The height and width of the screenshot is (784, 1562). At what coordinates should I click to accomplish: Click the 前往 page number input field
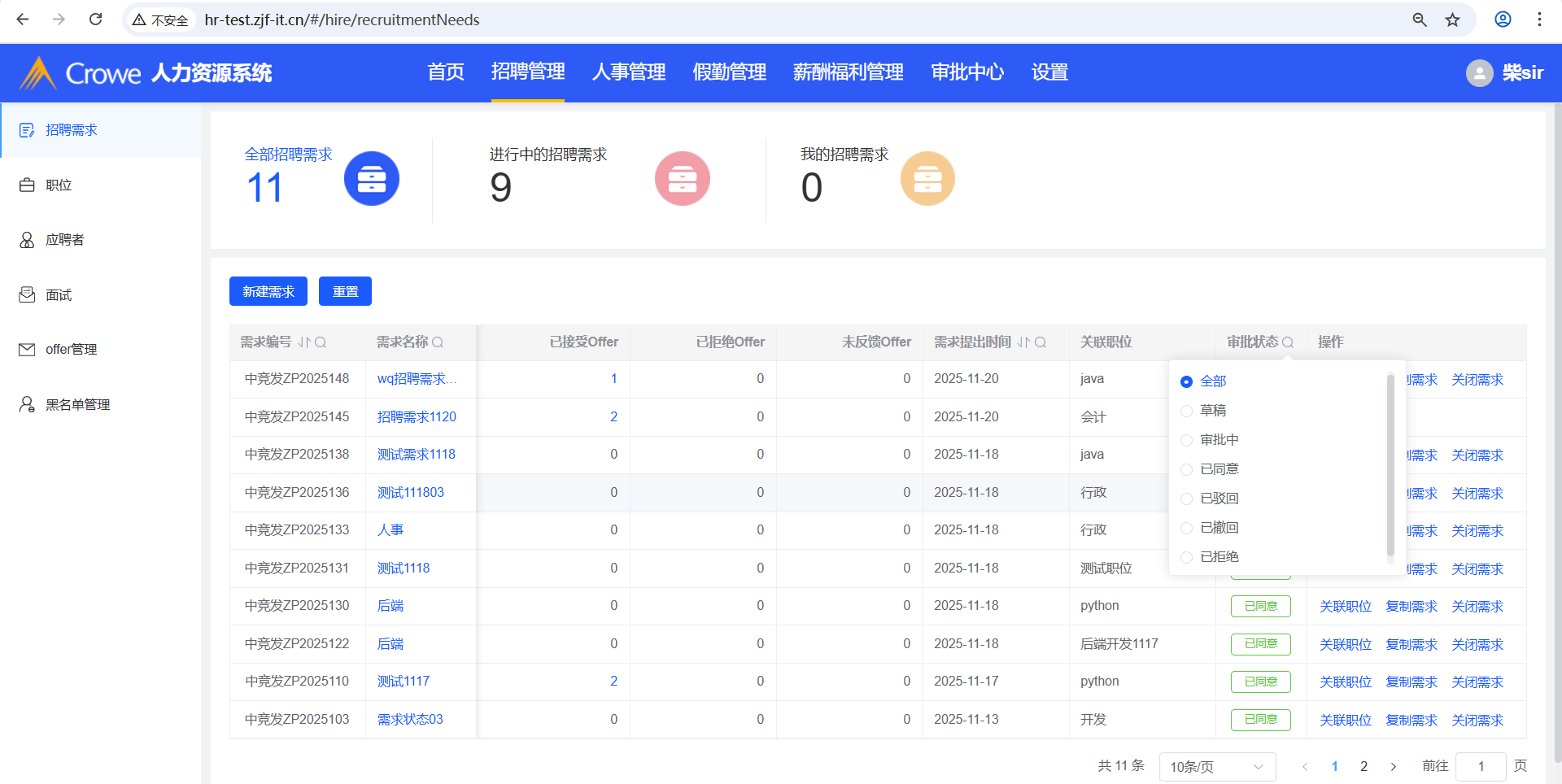pyautogui.click(x=1480, y=766)
